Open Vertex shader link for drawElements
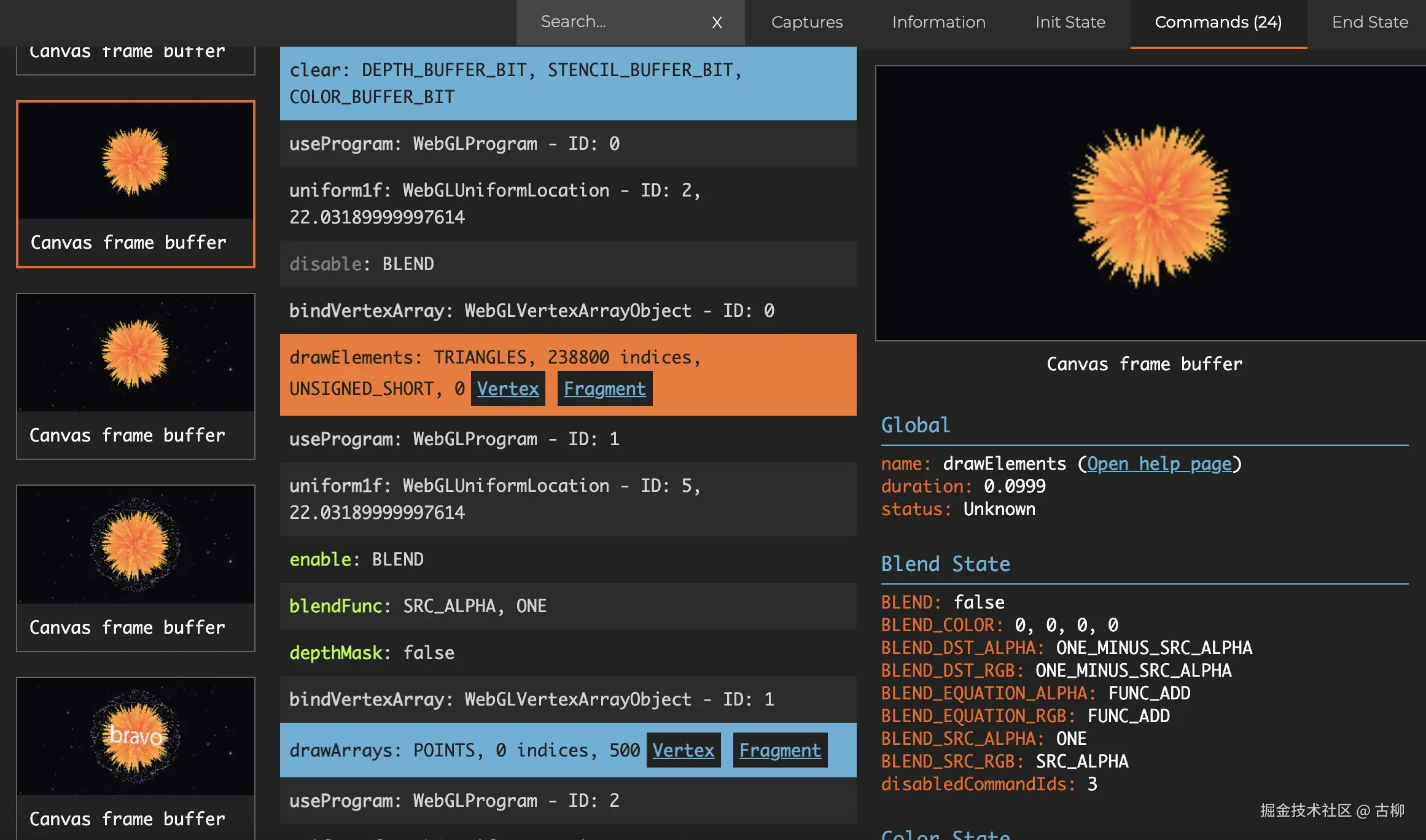The width and height of the screenshot is (1426, 840). 507,389
